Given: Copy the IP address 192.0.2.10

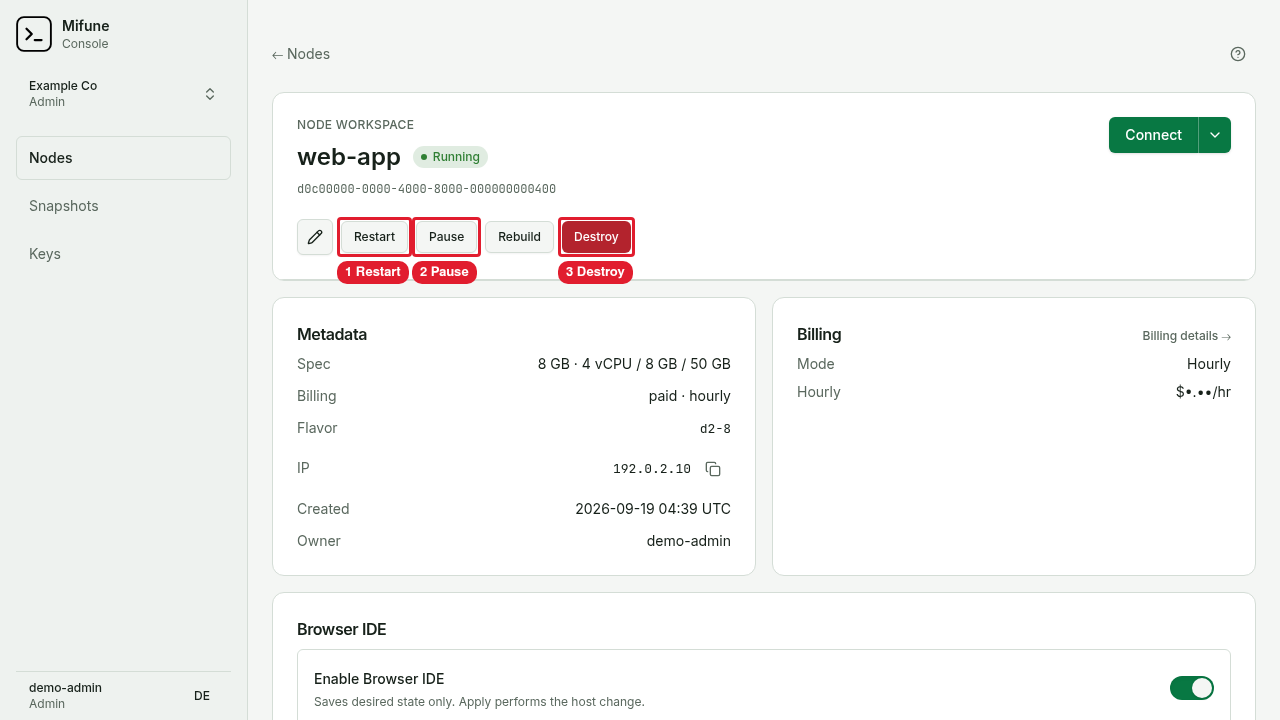Looking at the screenshot, I should click(x=713, y=469).
